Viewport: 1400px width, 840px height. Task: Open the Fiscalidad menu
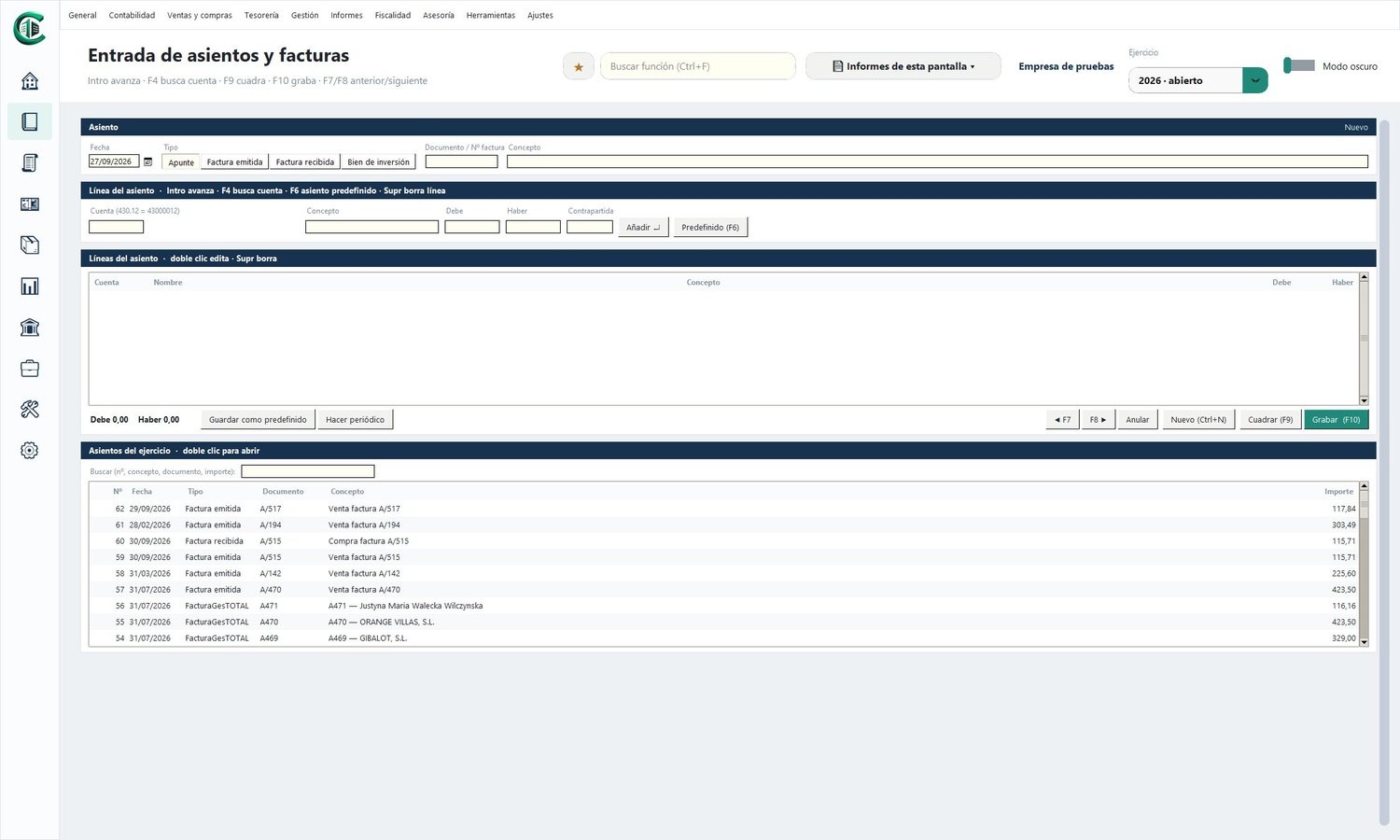(x=393, y=15)
